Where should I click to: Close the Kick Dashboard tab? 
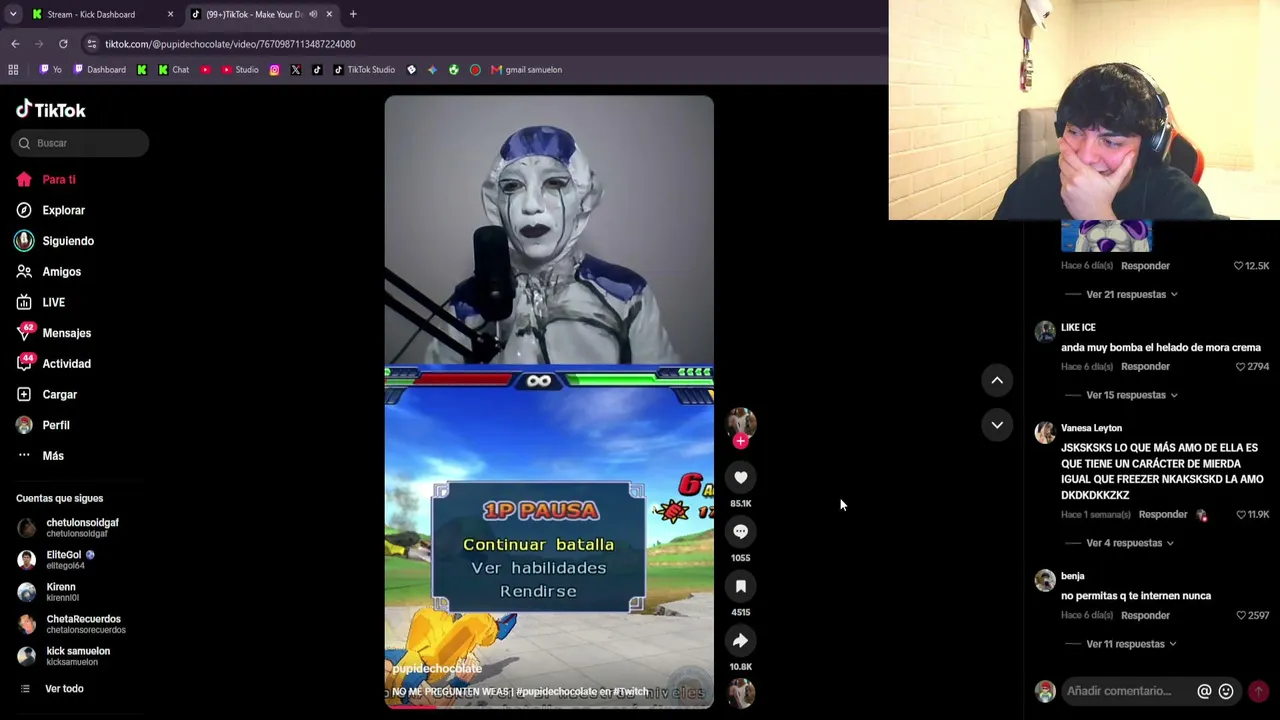[x=170, y=14]
